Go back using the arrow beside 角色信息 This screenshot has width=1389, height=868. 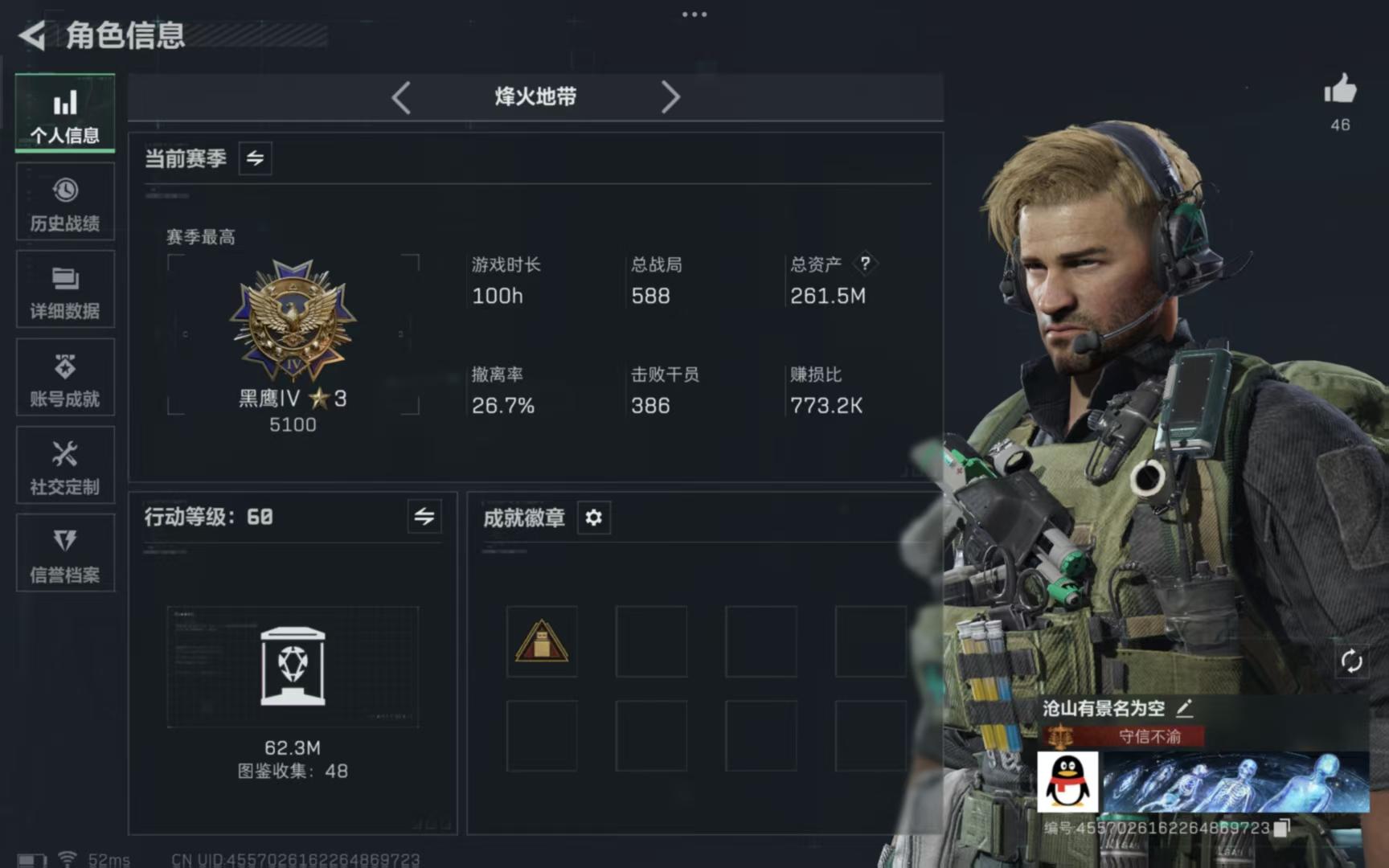(32, 35)
